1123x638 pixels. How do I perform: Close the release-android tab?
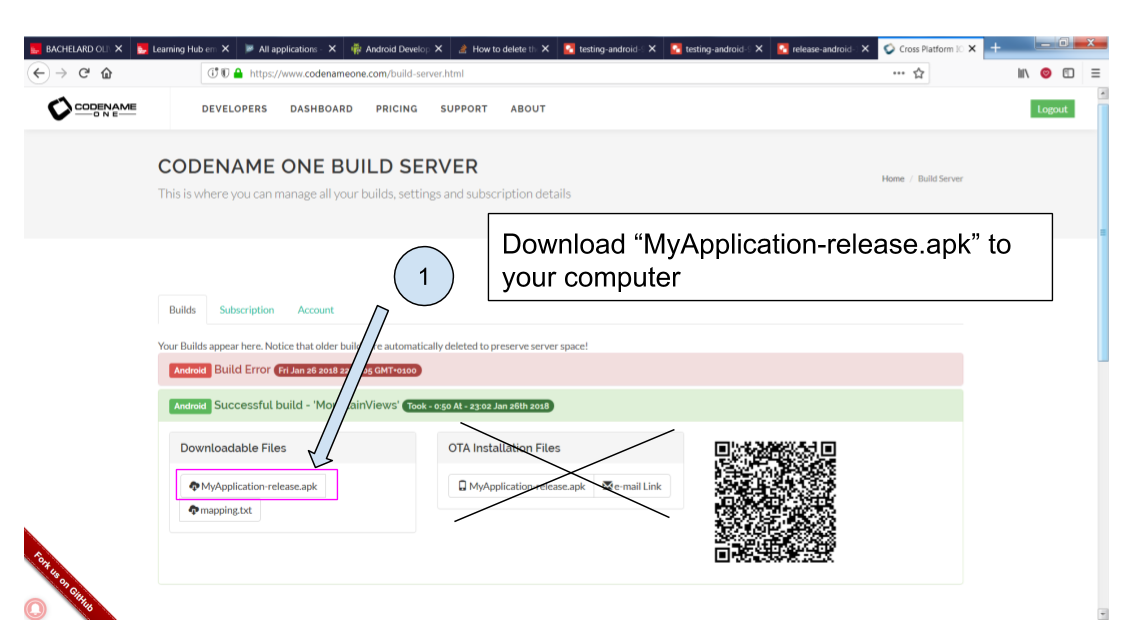[865, 49]
